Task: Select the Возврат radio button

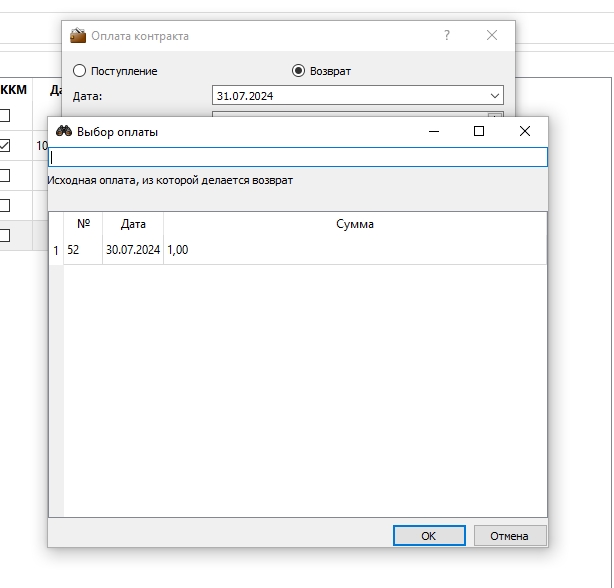Action: (298, 71)
